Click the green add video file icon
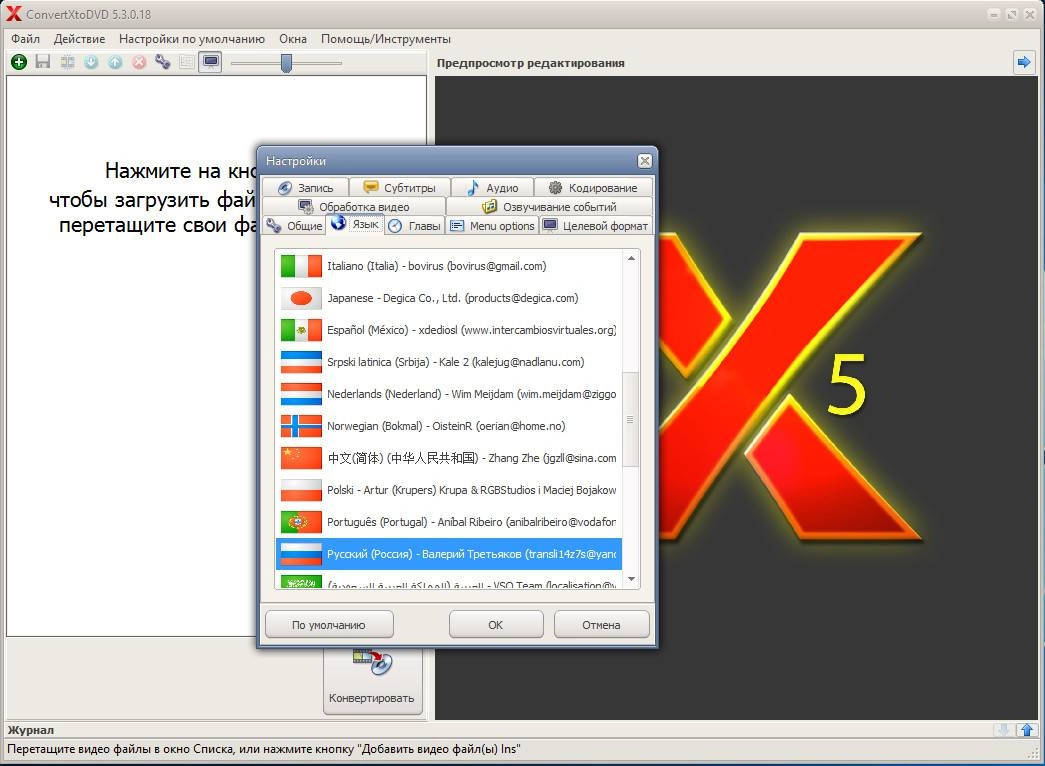Image resolution: width=1045 pixels, height=766 pixels. coord(19,62)
